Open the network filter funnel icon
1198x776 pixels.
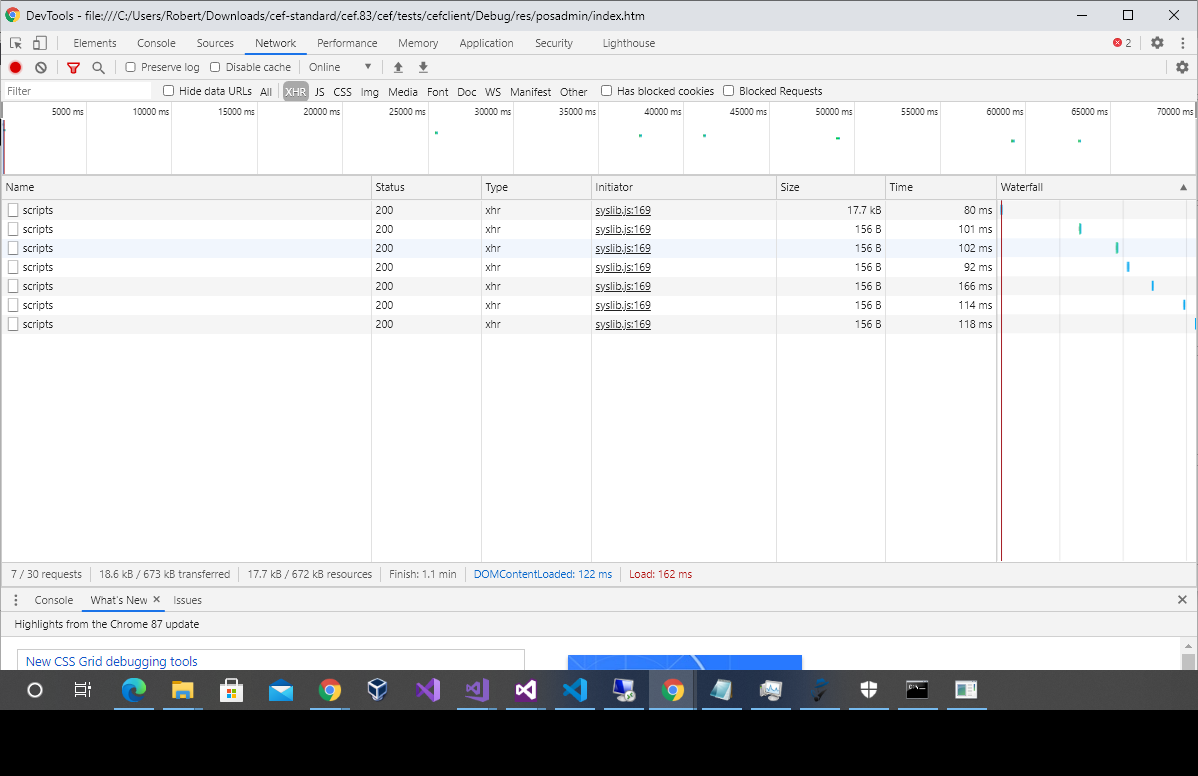click(x=73, y=66)
